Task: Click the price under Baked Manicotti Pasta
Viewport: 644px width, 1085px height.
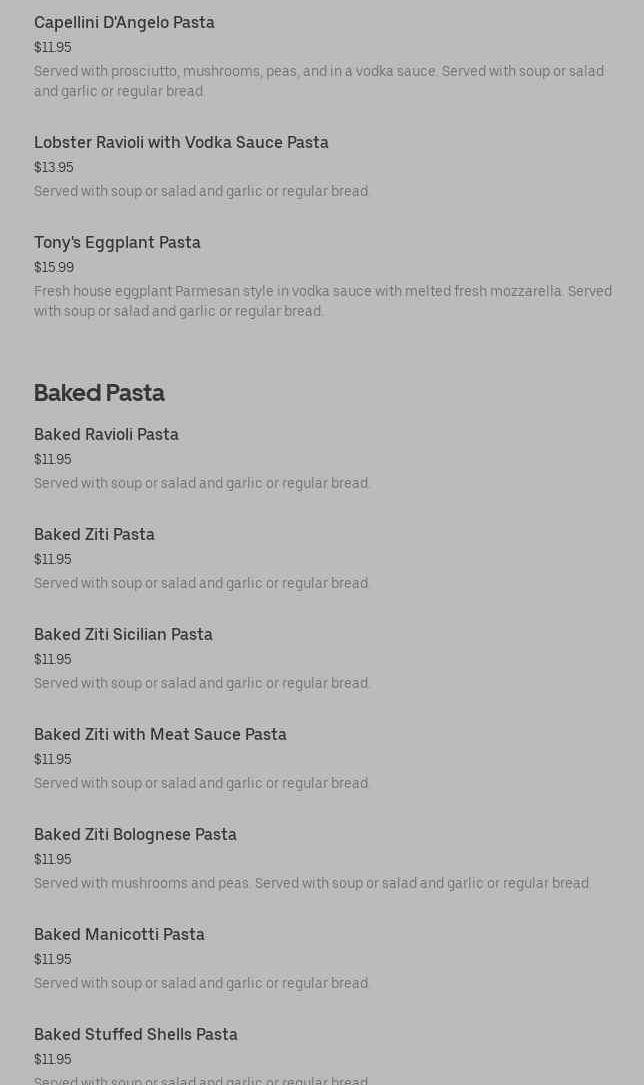Action: [x=53, y=959]
